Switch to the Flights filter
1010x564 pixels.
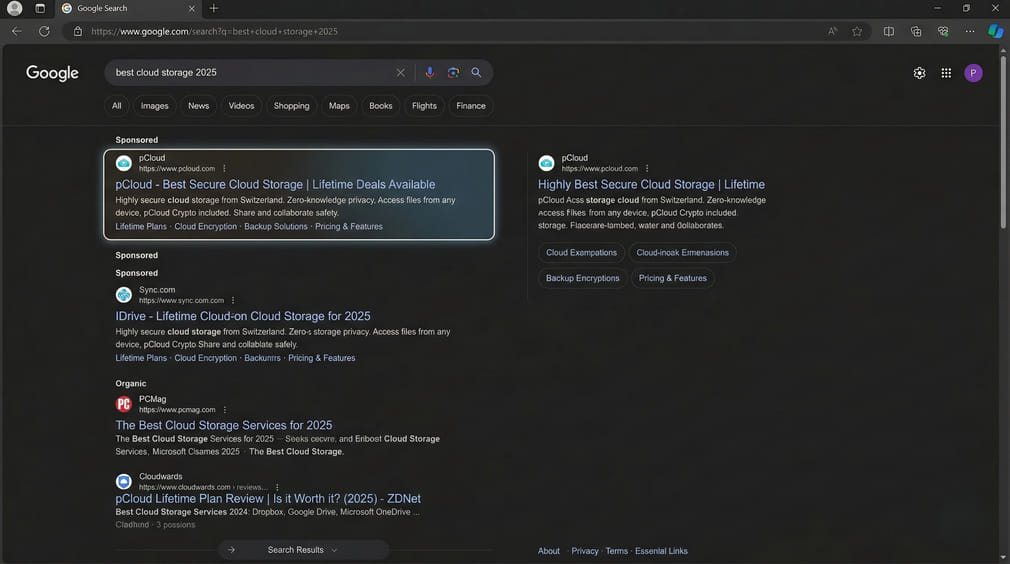click(x=424, y=106)
